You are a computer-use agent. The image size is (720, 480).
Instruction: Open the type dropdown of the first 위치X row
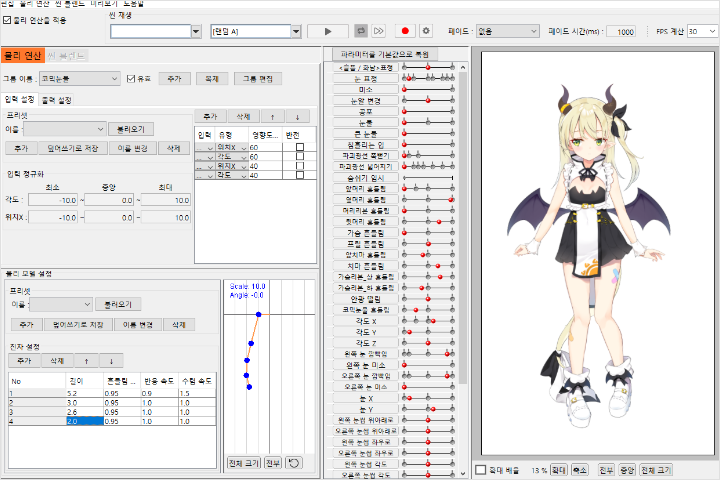pos(244,147)
